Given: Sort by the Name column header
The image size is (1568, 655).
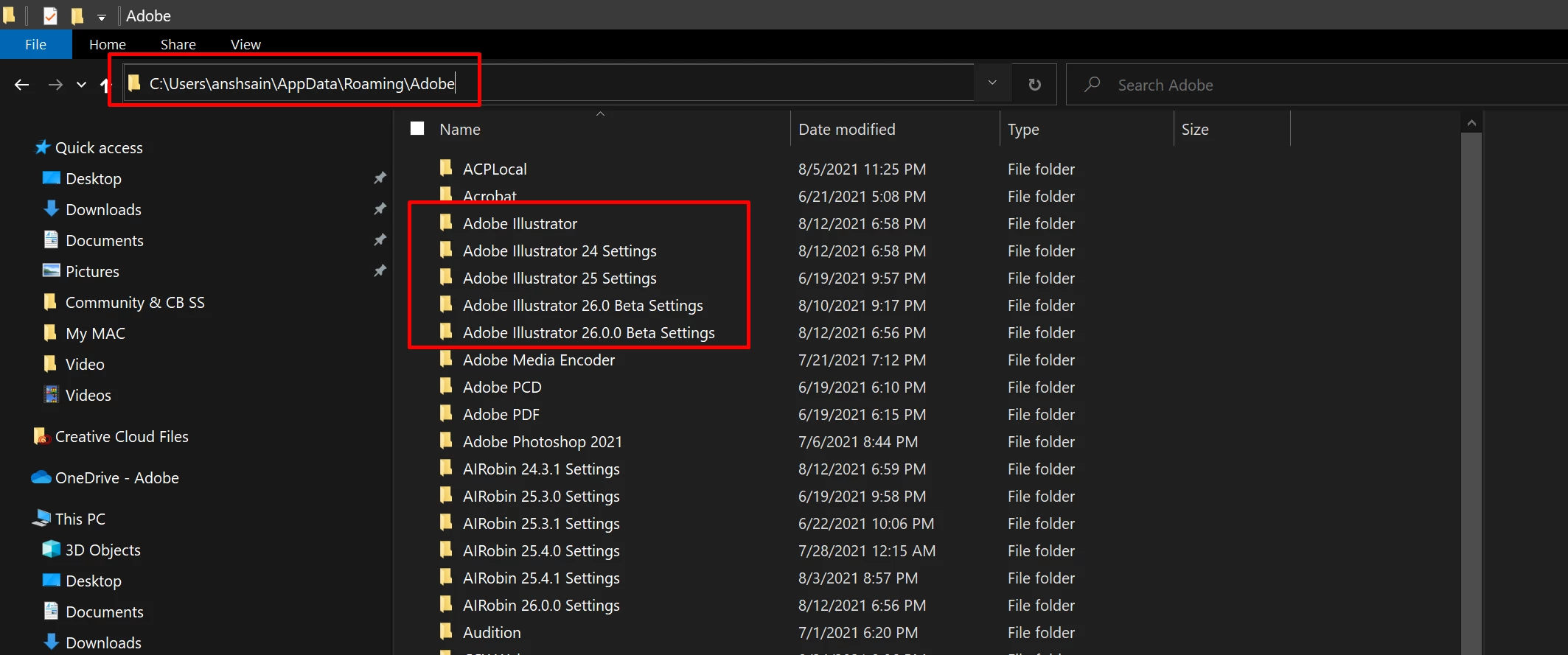Looking at the screenshot, I should pos(460,129).
